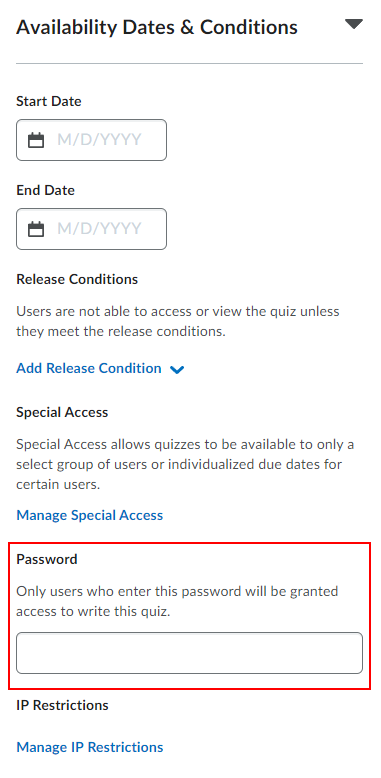Open Manage IP Restrictions
381x778 pixels.
[x=90, y=747]
